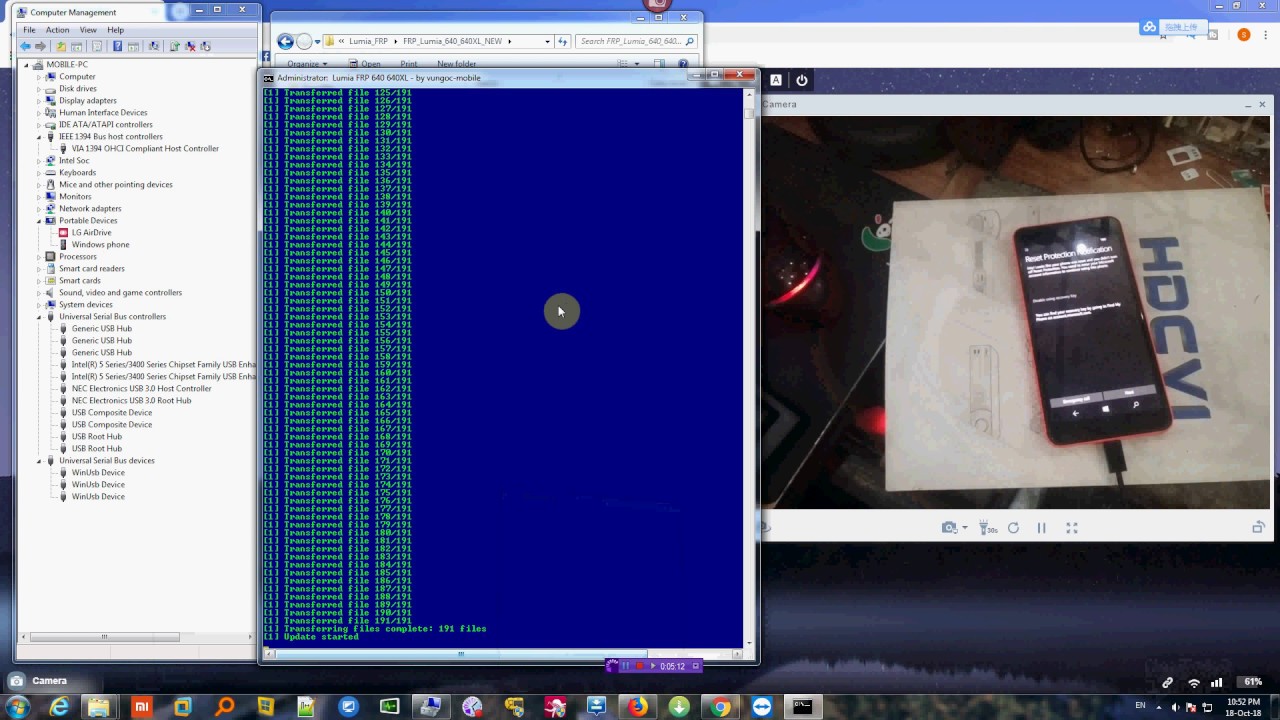
Task: Click Up one level icon in Computer Management
Action: [61, 46]
